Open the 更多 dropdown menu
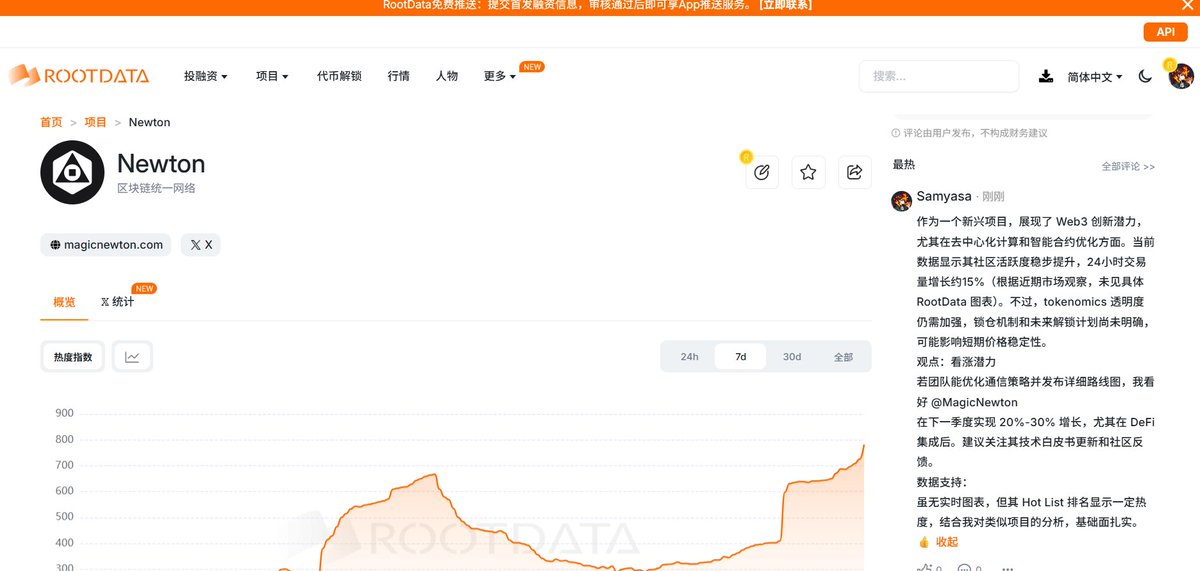 [x=500, y=76]
